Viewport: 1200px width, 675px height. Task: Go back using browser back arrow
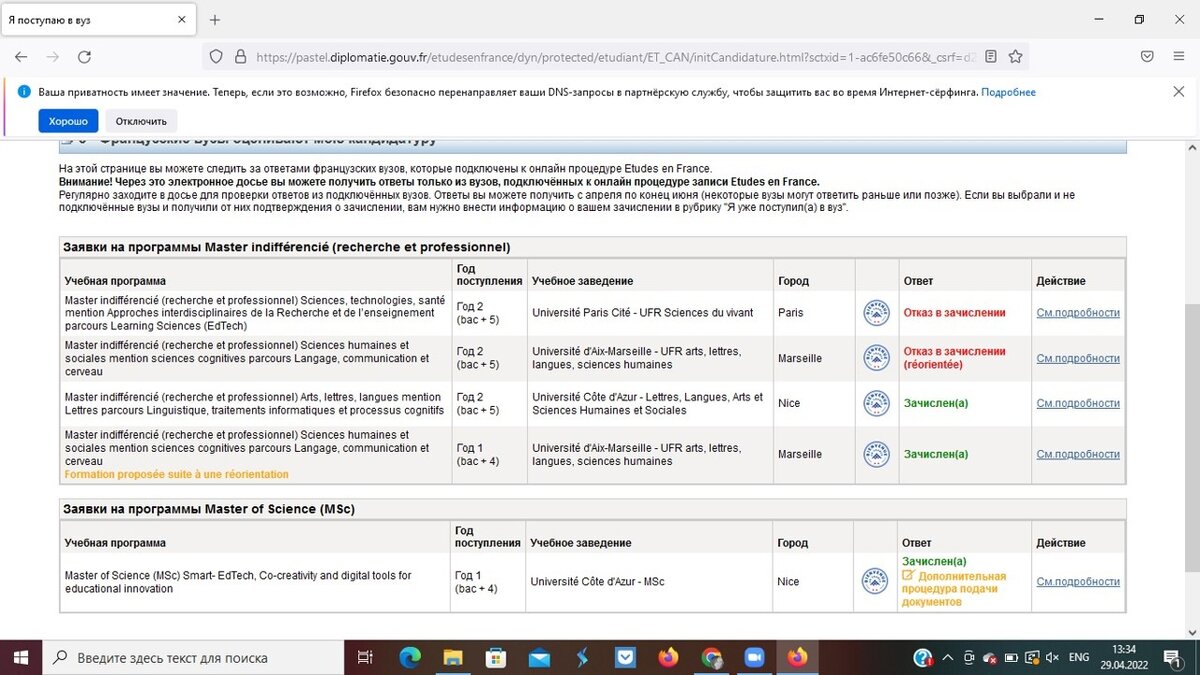click(x=21, y=57)
